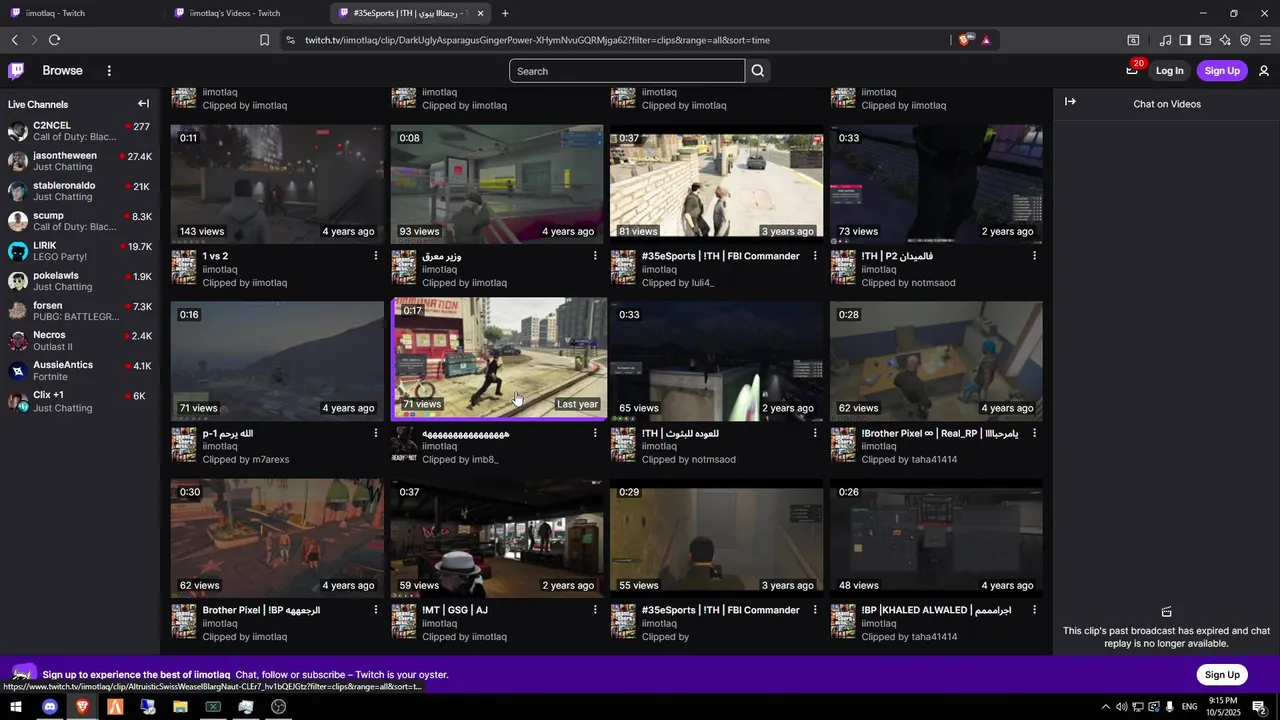Close the #35eSports active tab
1280x720 pixels.
point(481,13)
